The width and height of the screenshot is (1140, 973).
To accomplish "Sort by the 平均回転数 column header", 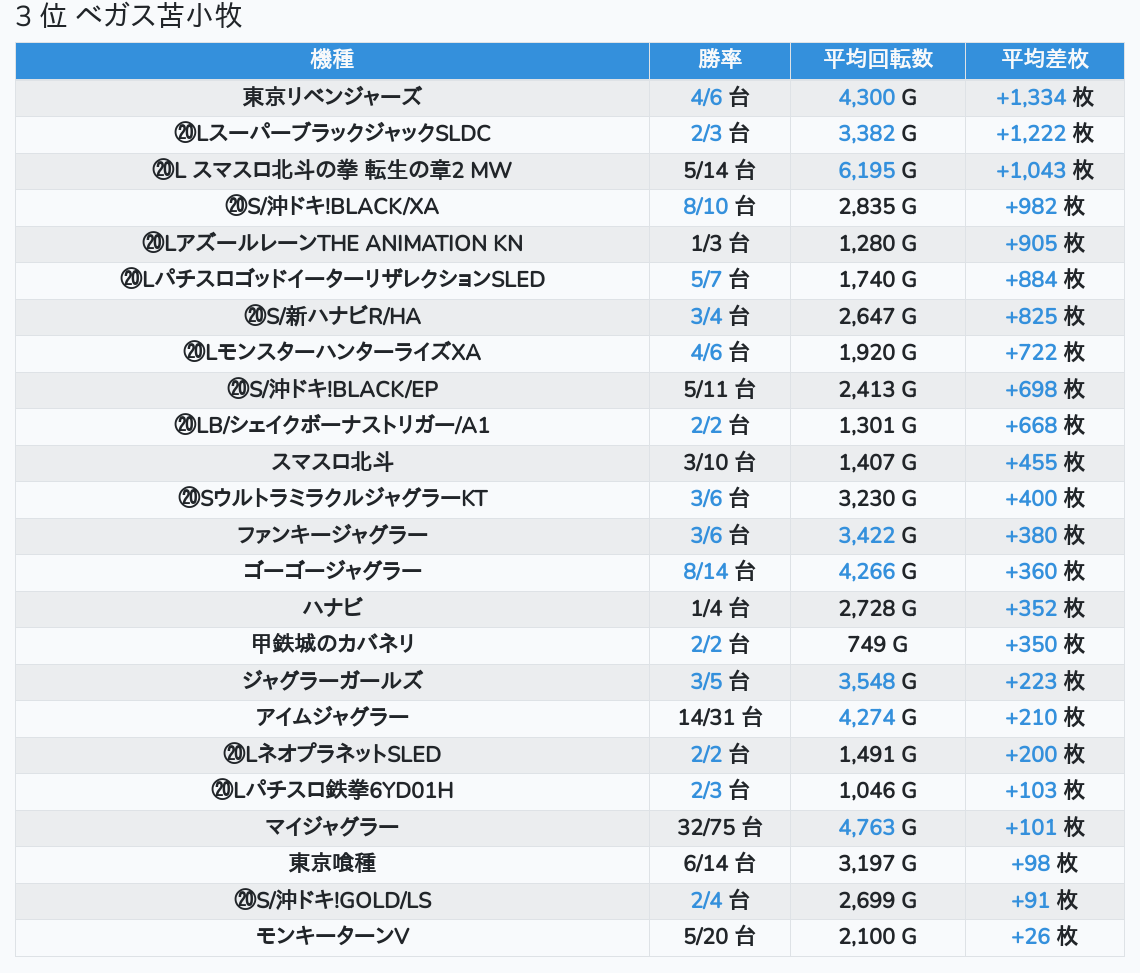I will point(877,60).
